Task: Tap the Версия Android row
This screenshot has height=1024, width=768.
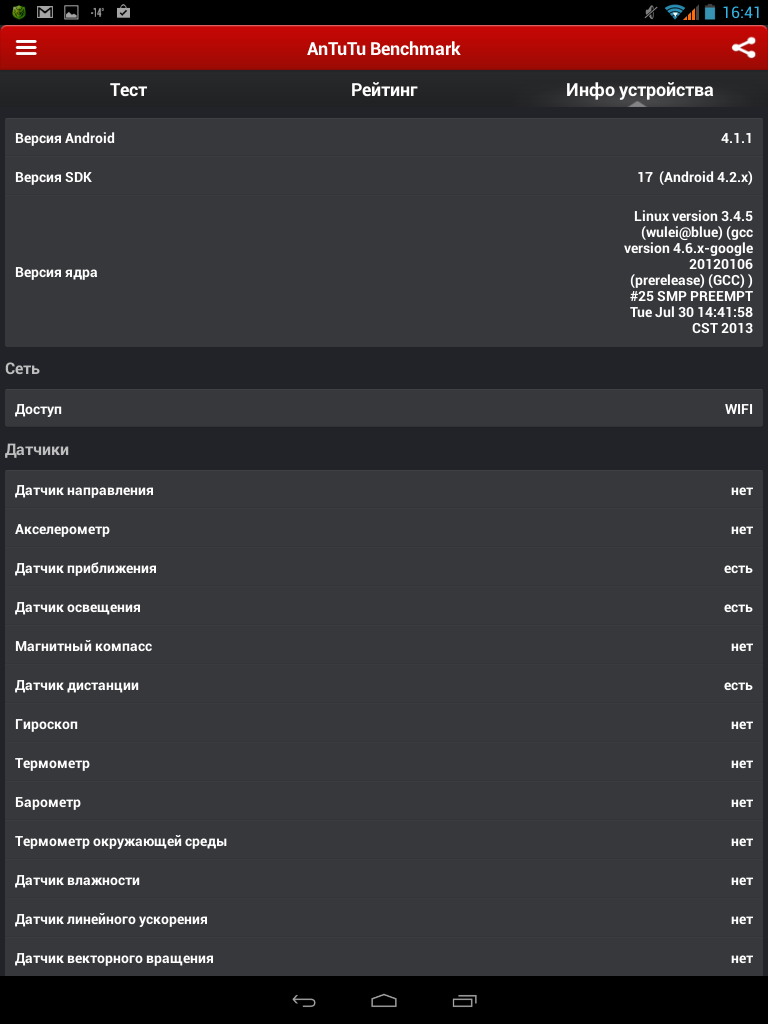Action: click(x=384, y=138)
